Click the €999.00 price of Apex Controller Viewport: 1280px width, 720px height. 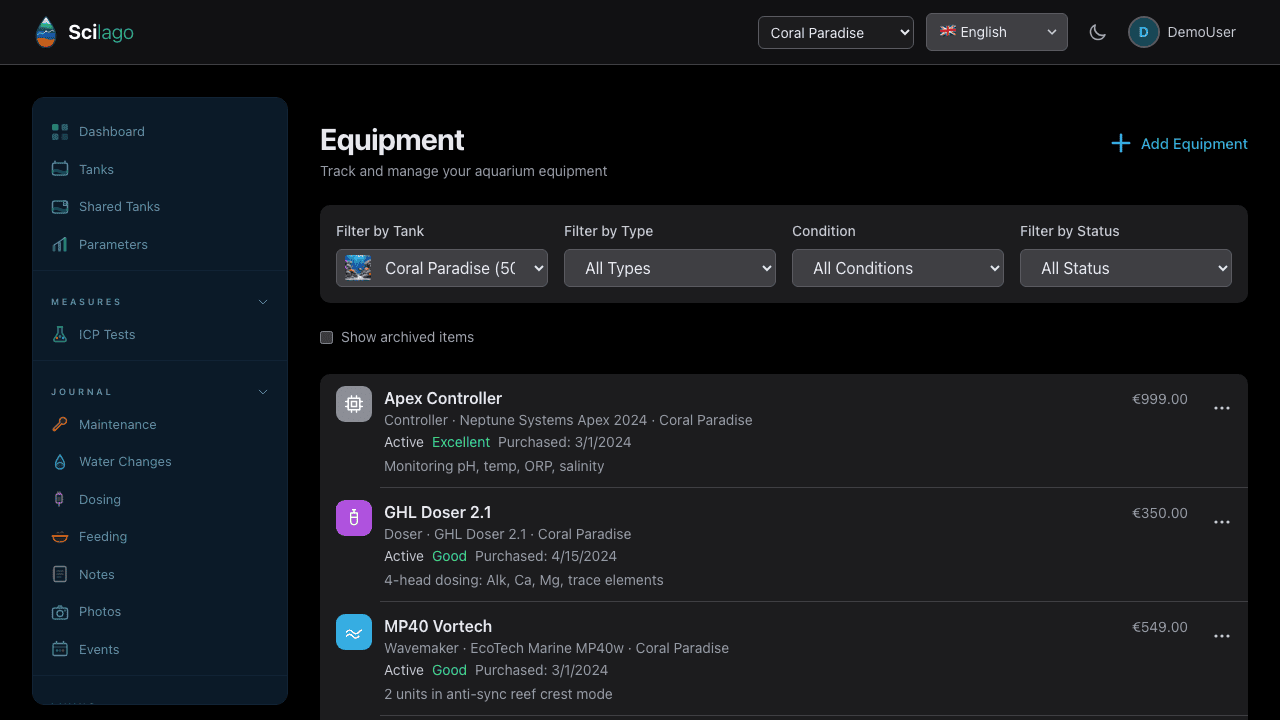[x=1160, y=399]
